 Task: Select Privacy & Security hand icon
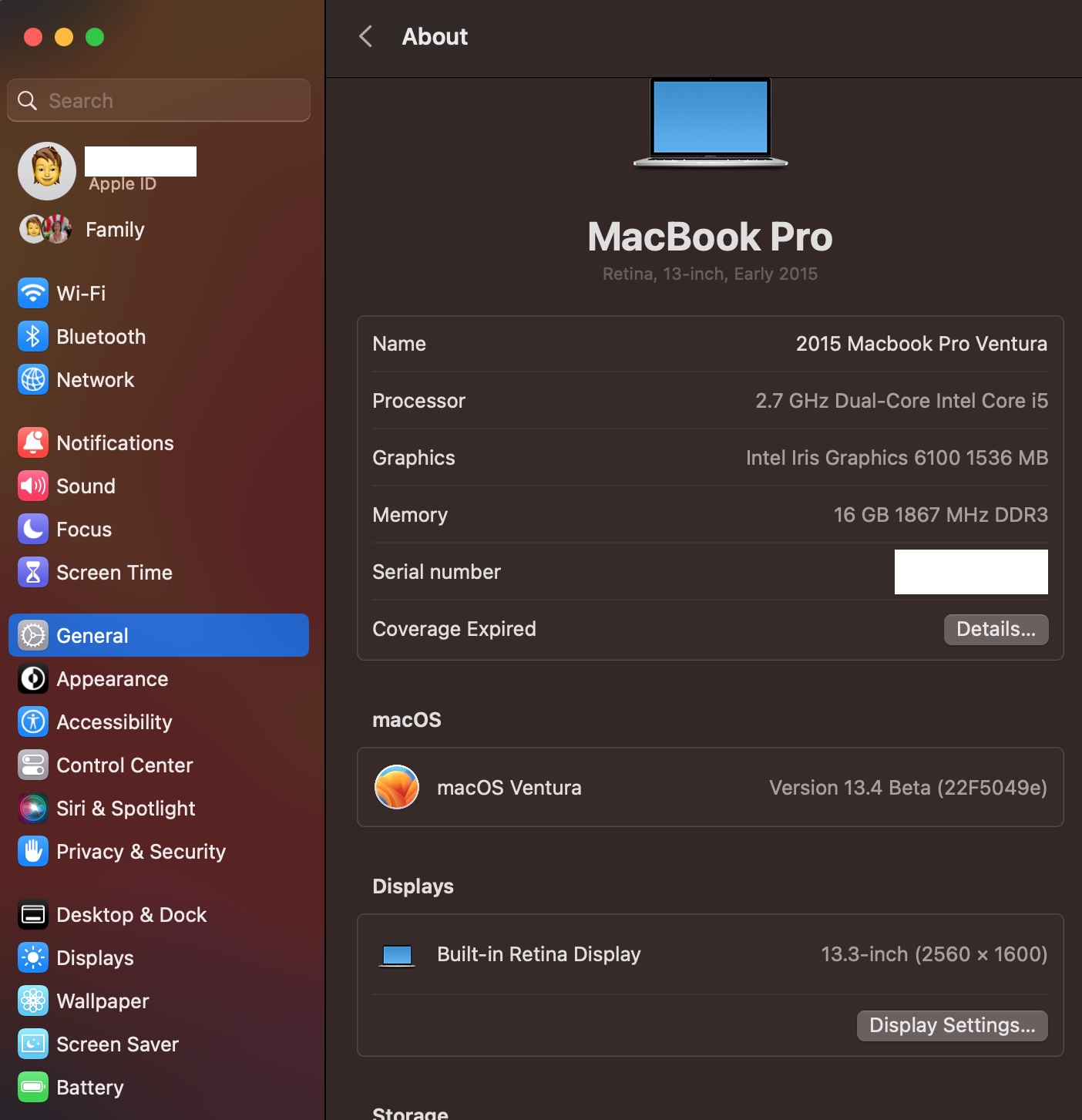[x=33, y=852]
